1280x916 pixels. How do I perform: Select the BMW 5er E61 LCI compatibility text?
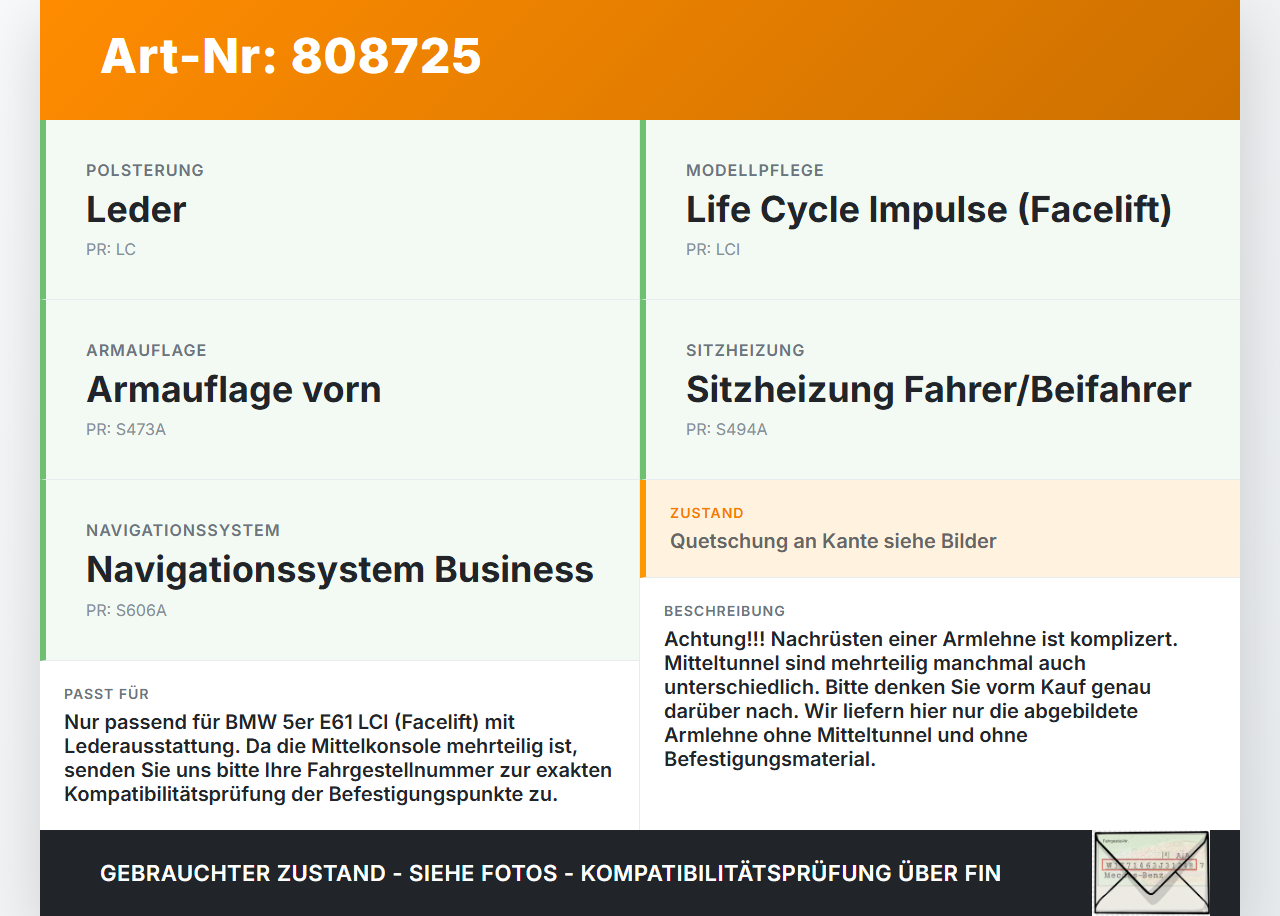pyautogui.click(x=338, y=758)
